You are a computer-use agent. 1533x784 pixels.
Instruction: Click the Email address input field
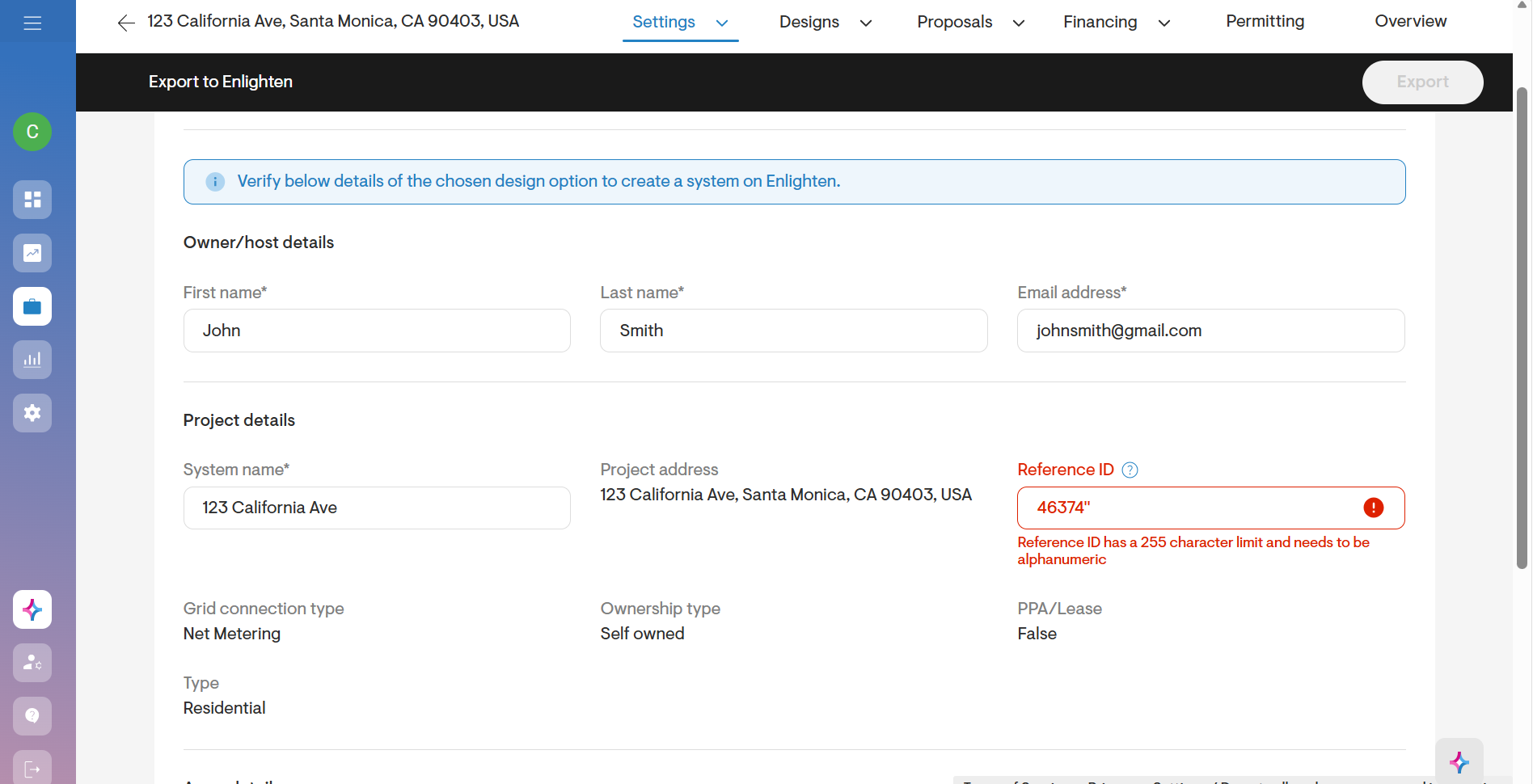1211,331
